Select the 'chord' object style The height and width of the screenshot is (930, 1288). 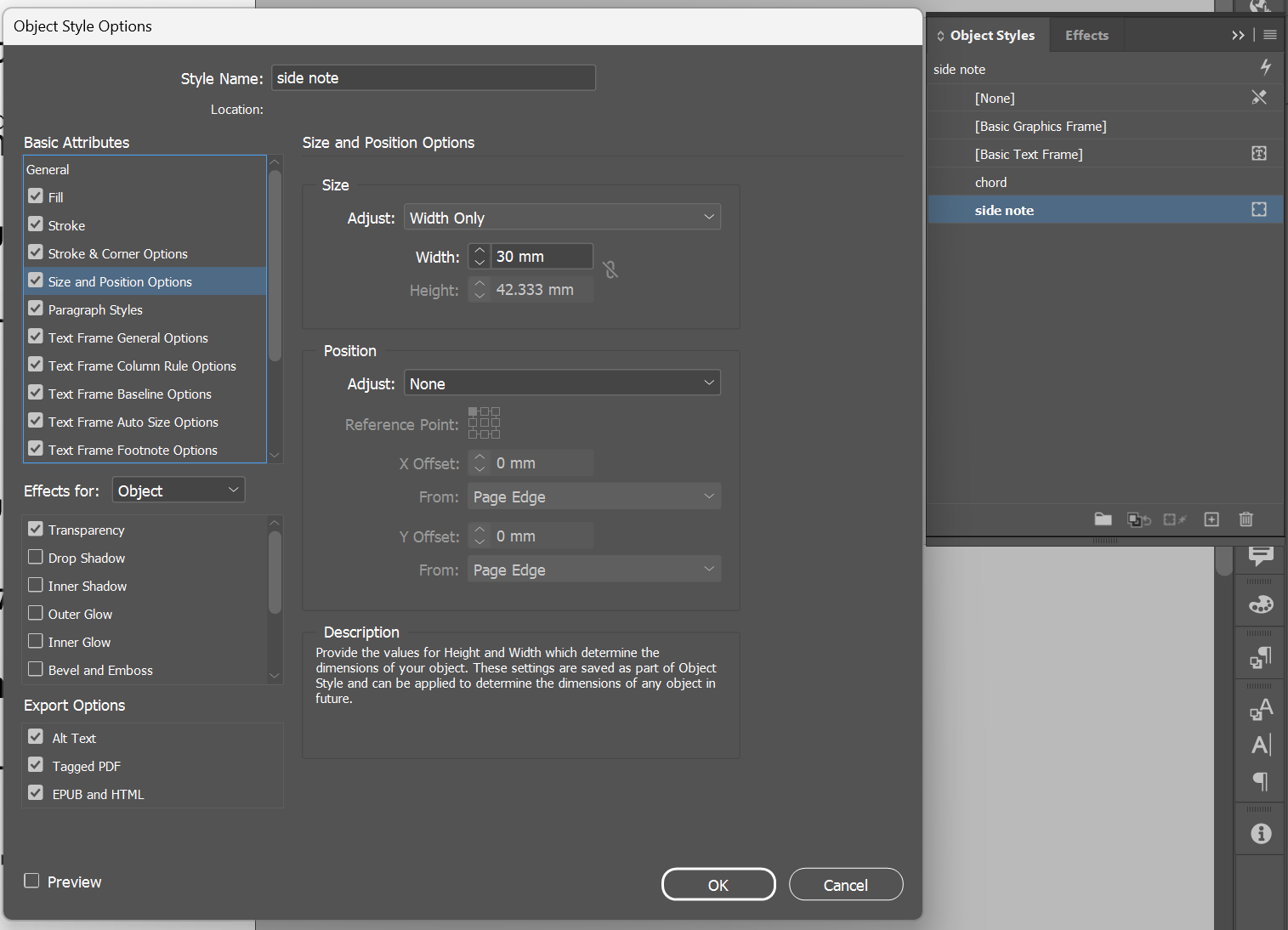[x=990, y=182]
